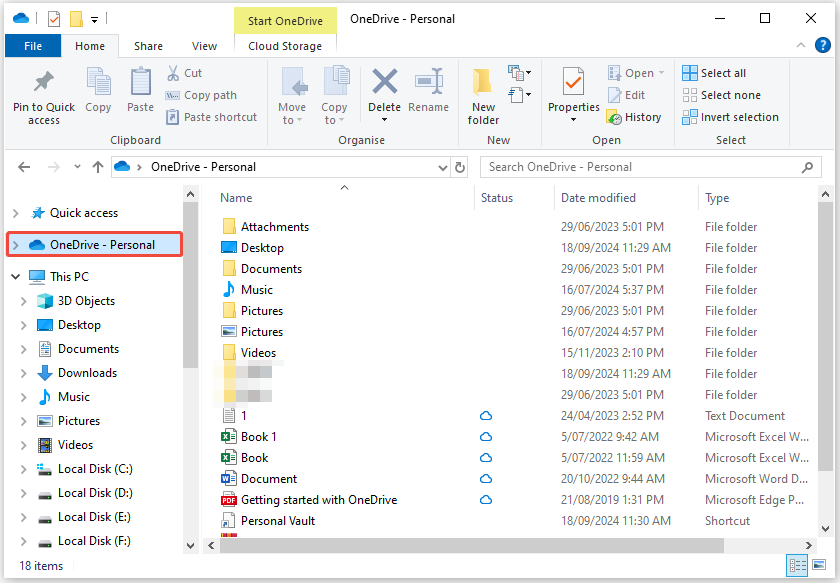Collapse the This PC tree

[x=14, y=276]
